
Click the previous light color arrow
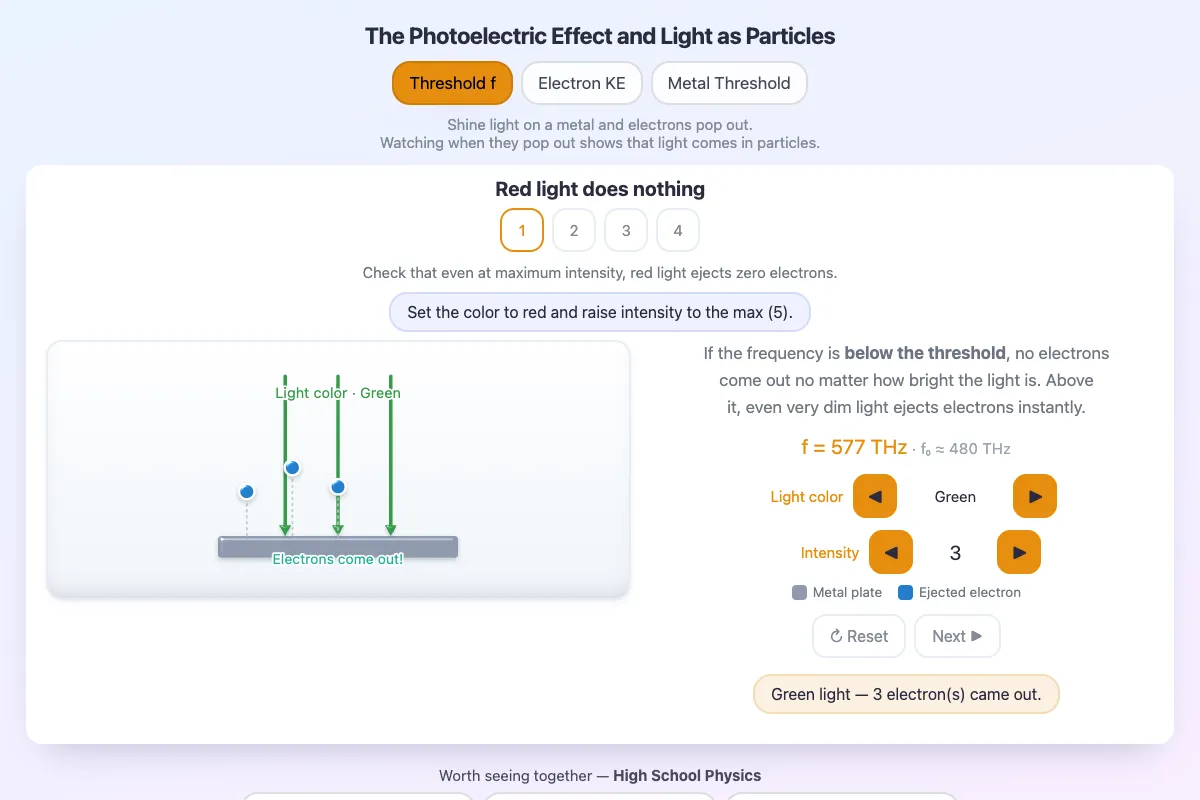point(875,496)
